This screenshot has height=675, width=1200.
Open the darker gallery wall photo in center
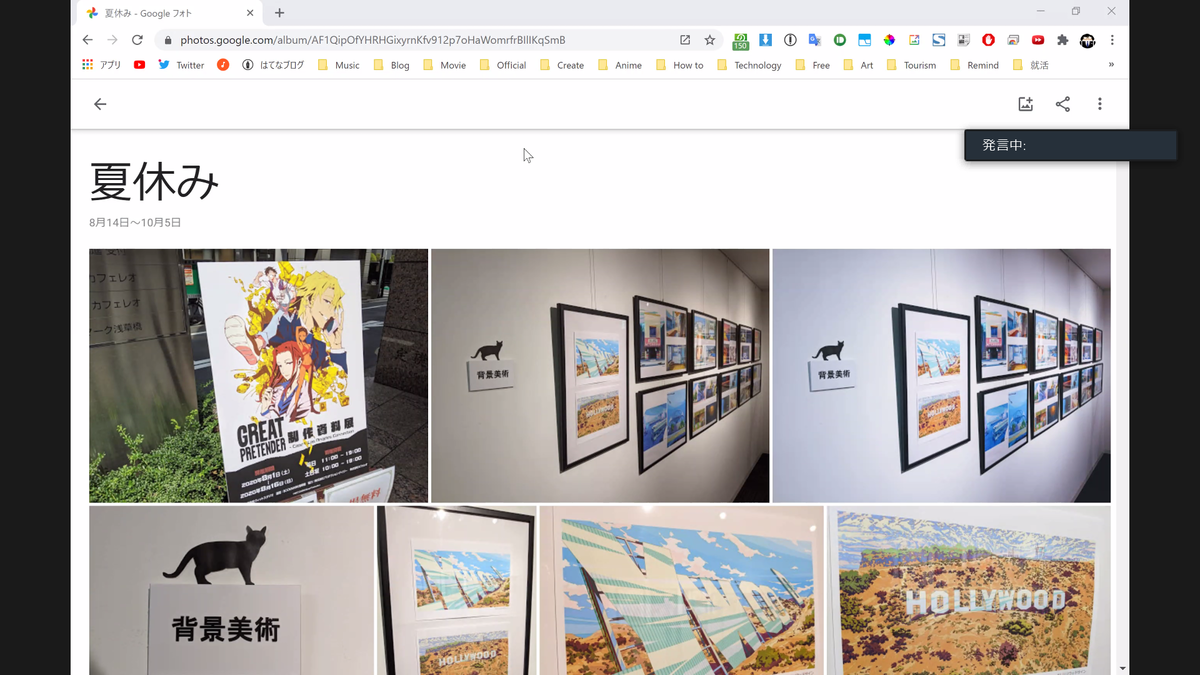[x=600, y=375]
